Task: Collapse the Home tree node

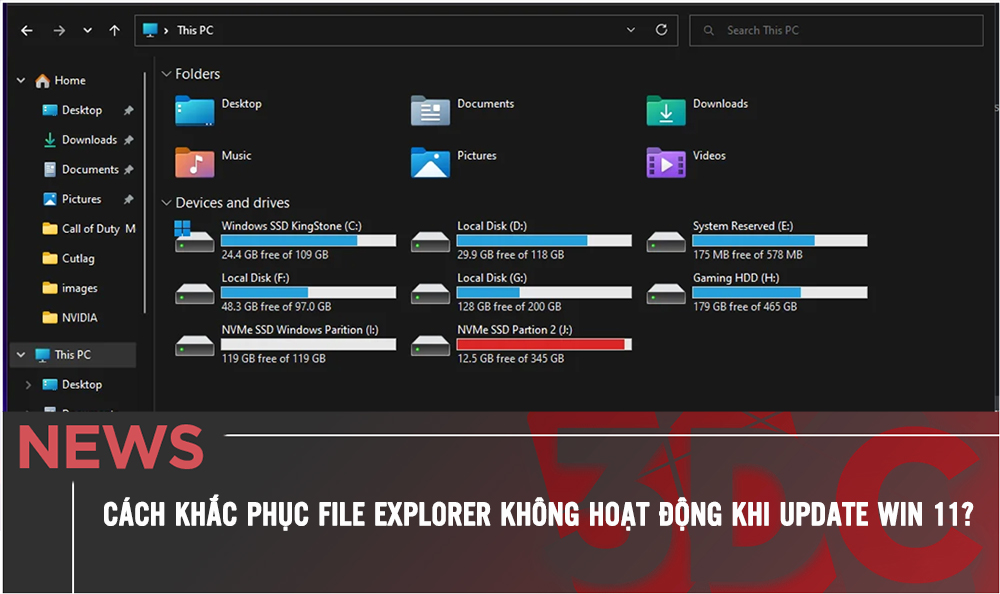Action: coord(21,80)
